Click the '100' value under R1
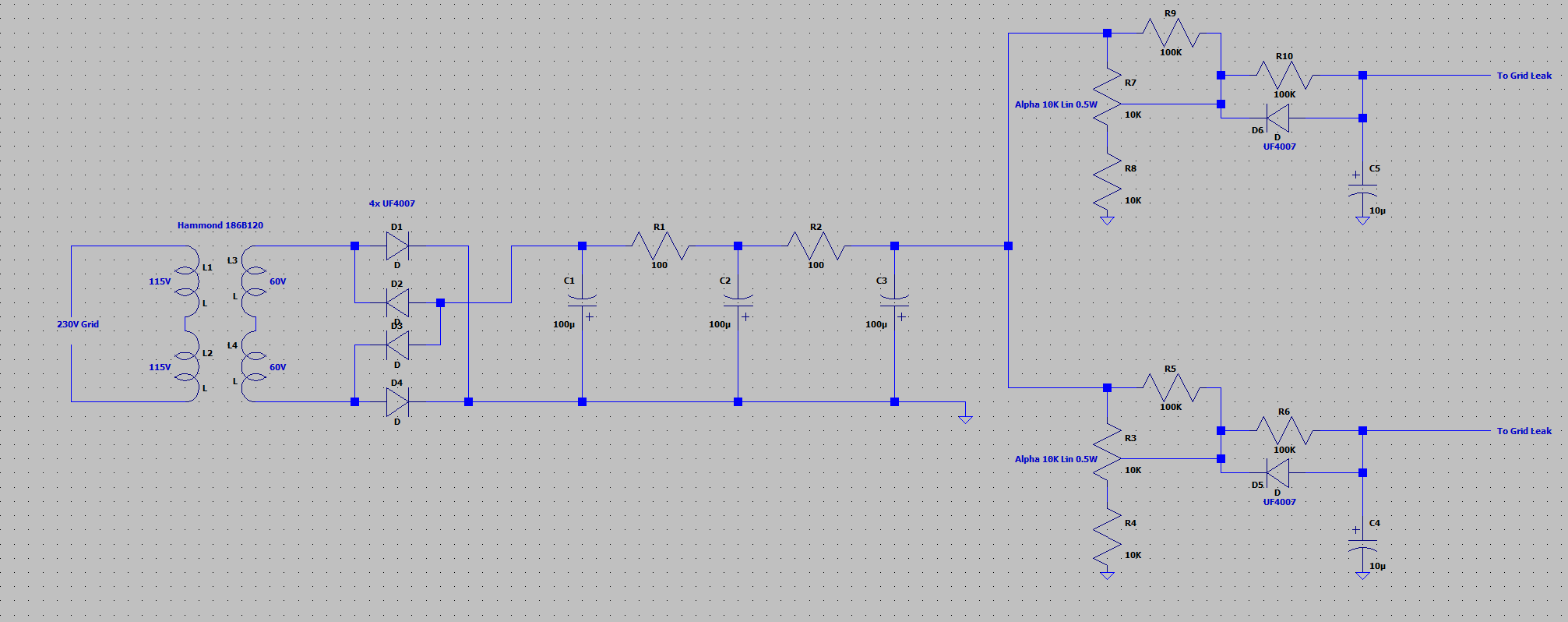The image size is (1568, 622). (660, 265)
